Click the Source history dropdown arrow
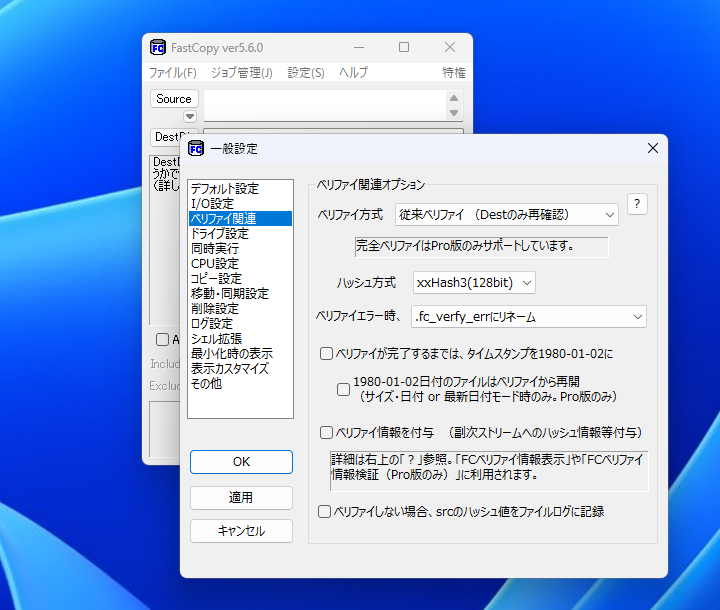The width and height of the screenshot is (720, 610). [190, 117]
